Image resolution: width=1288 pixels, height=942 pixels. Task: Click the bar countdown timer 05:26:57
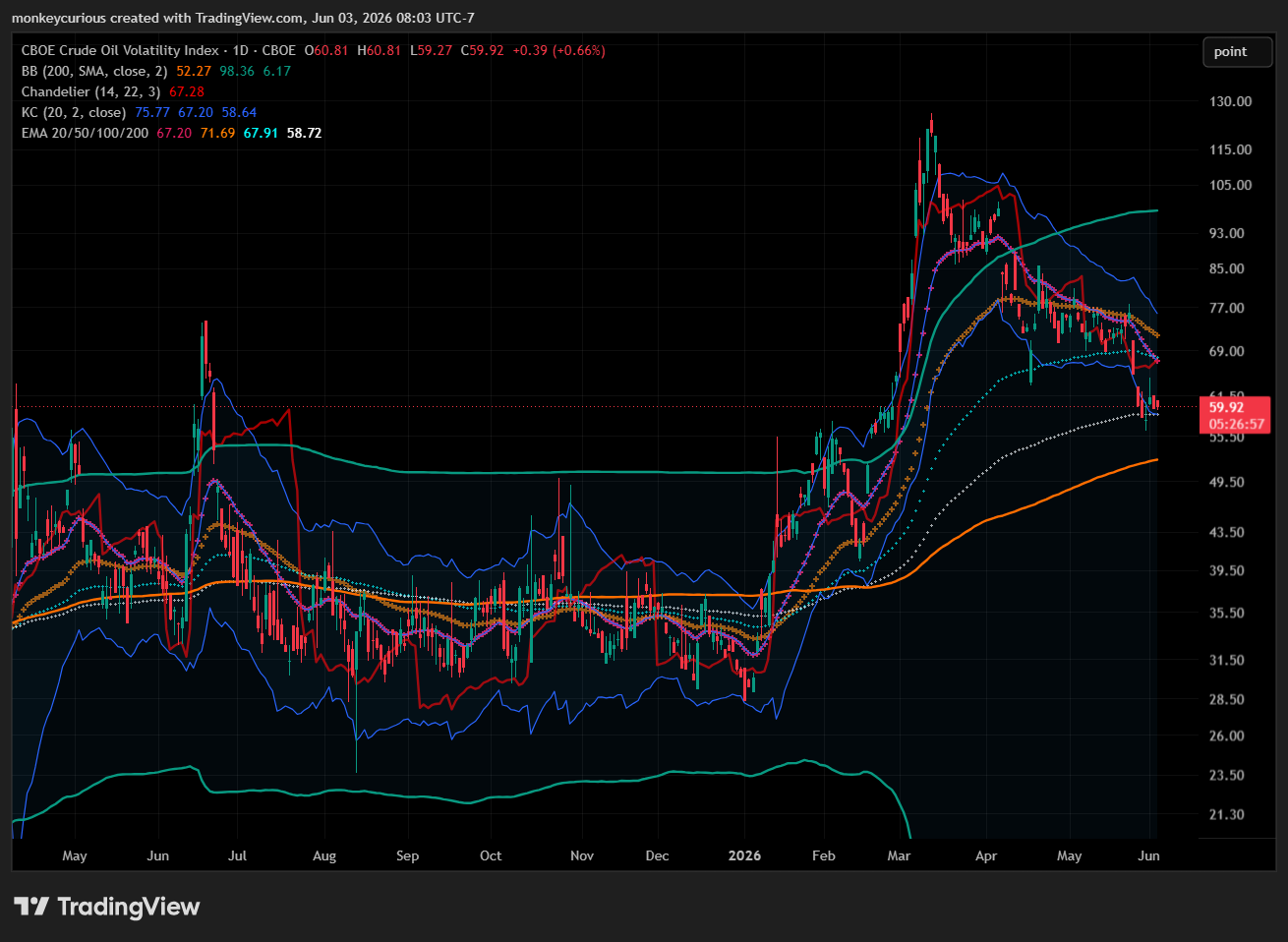(x=1236, y=425)
